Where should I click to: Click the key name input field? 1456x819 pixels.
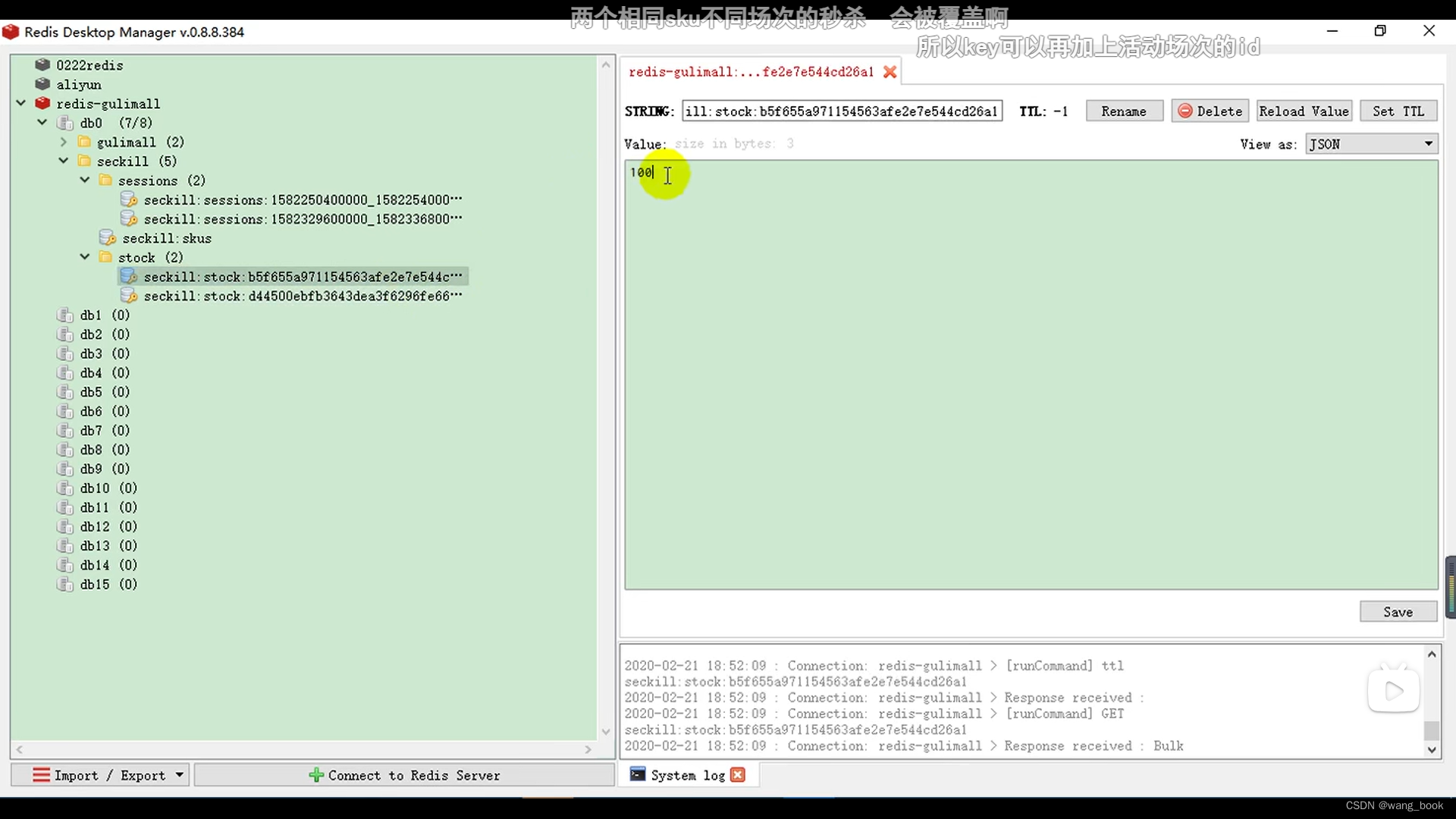tap(842, 111)
